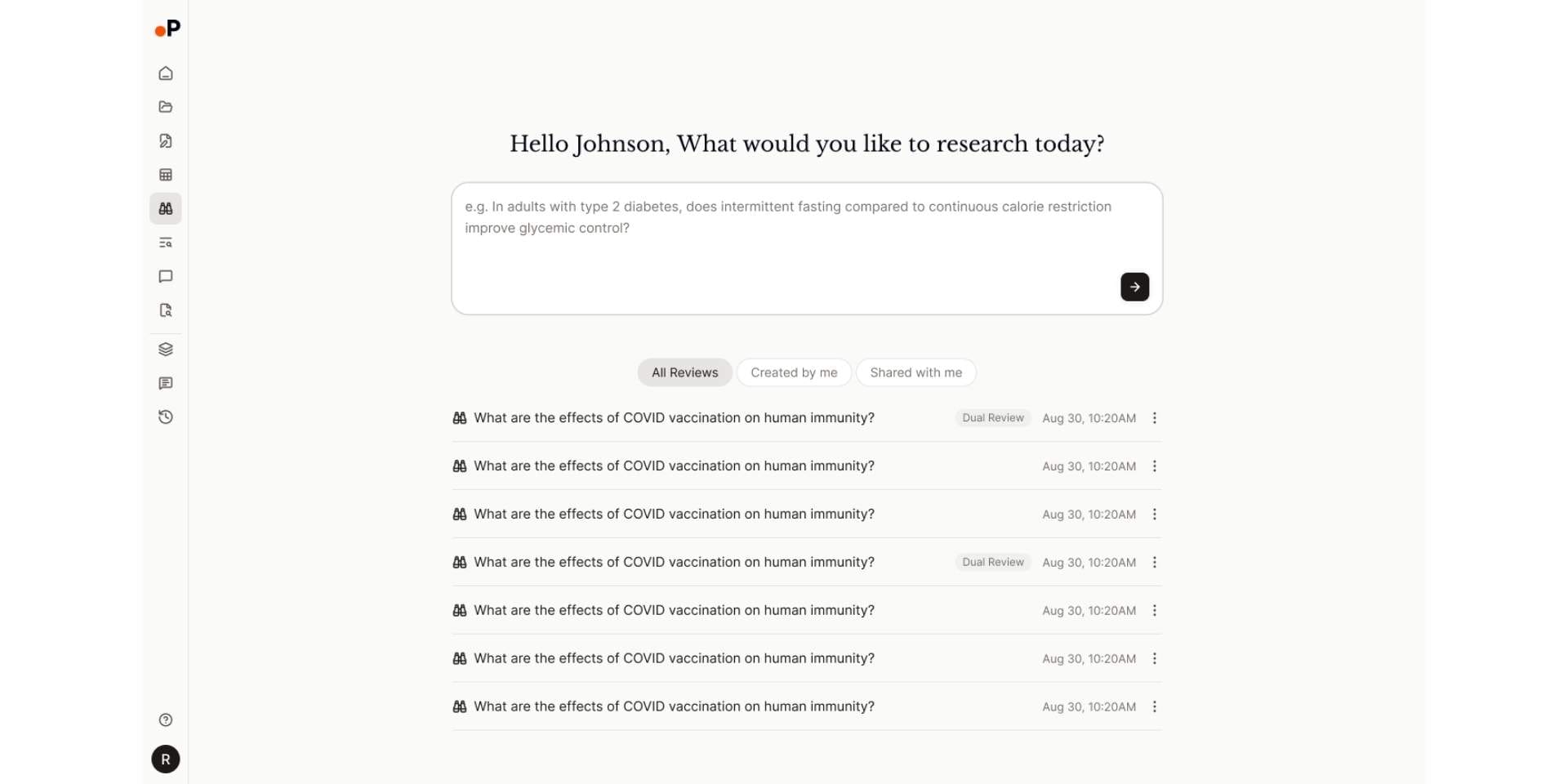Open the chat bubble icon in sidebar
Screen dimensions: 1568x784
tap(166, 277)
